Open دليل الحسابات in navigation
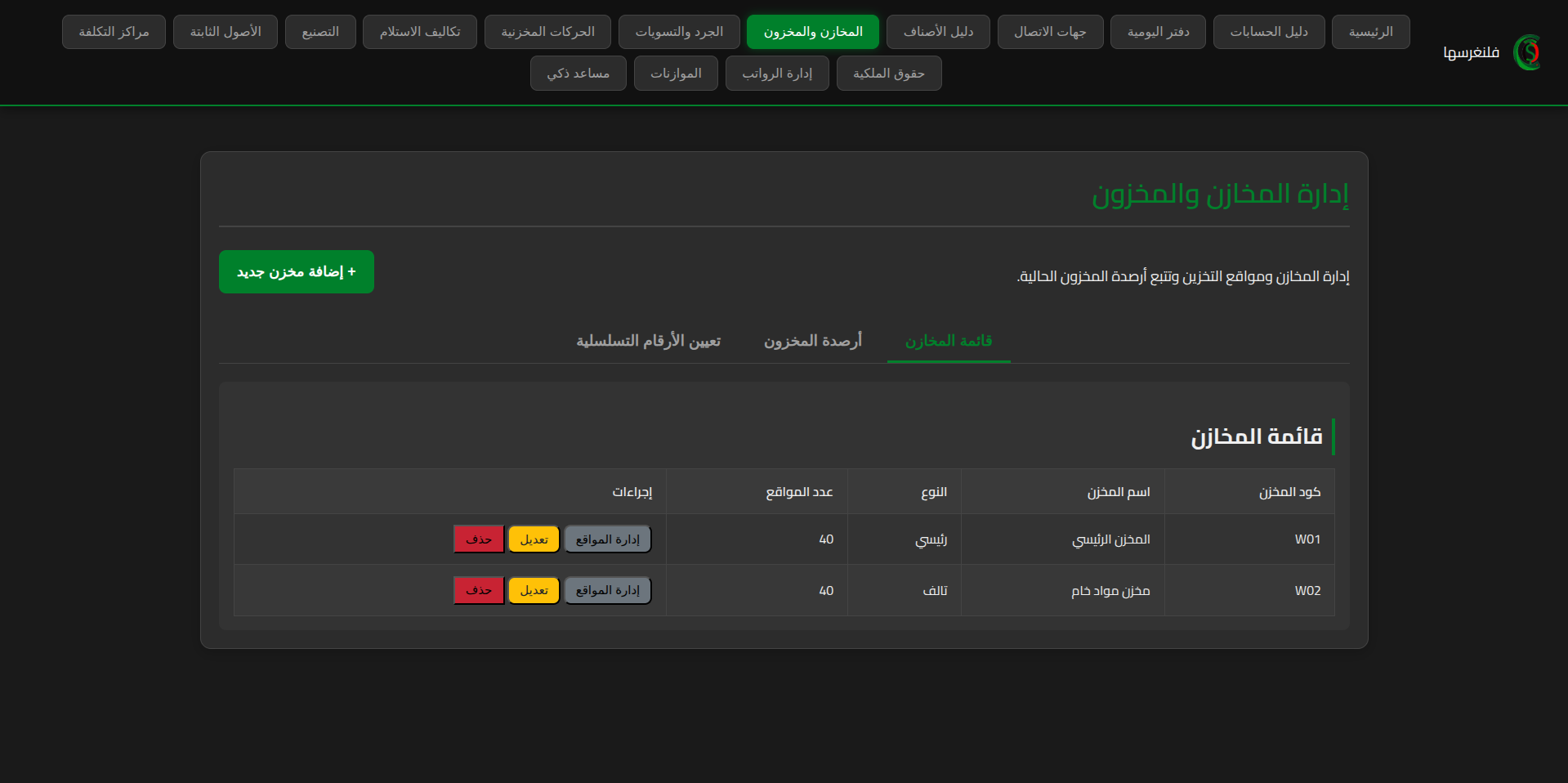1568x783 pixels. tap(1268, 32)
